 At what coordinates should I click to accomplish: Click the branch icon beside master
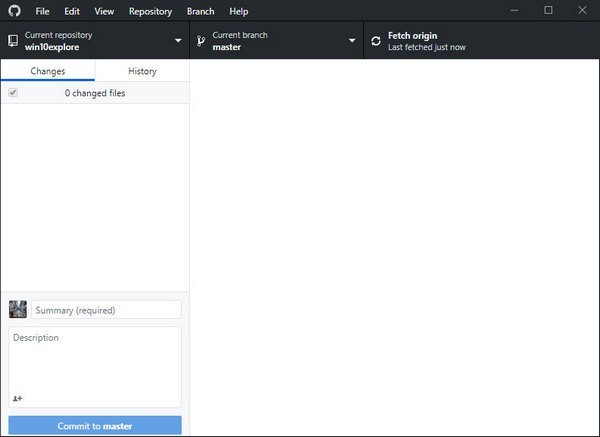[201, 41]
